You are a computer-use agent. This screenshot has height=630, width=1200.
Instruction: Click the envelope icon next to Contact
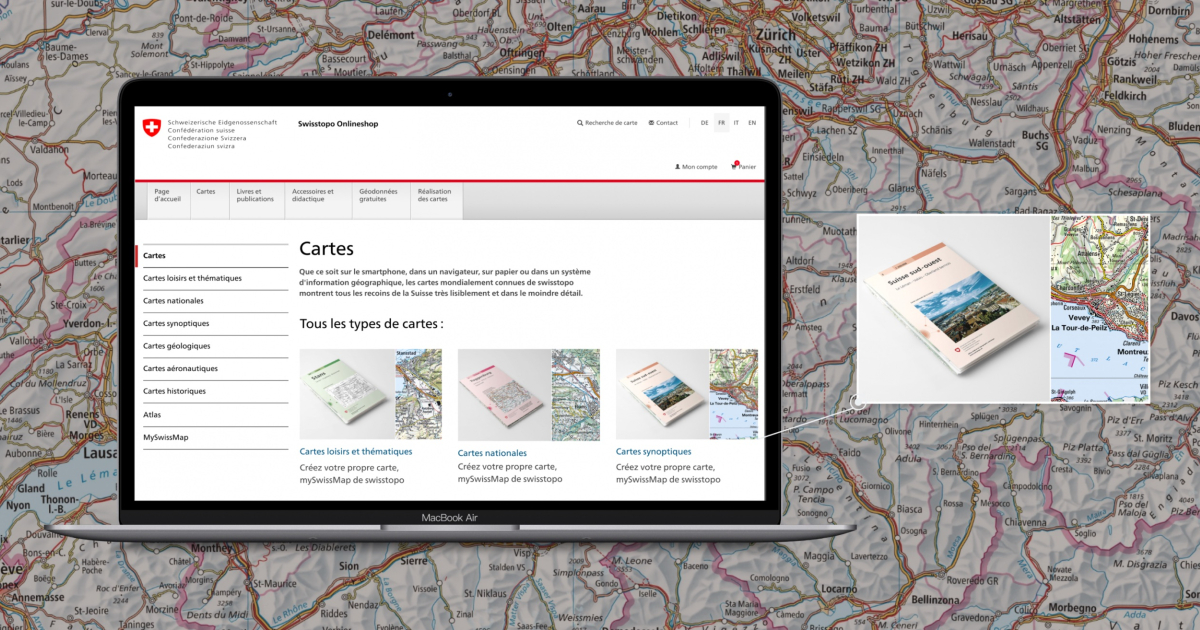(x=651, y=123)
